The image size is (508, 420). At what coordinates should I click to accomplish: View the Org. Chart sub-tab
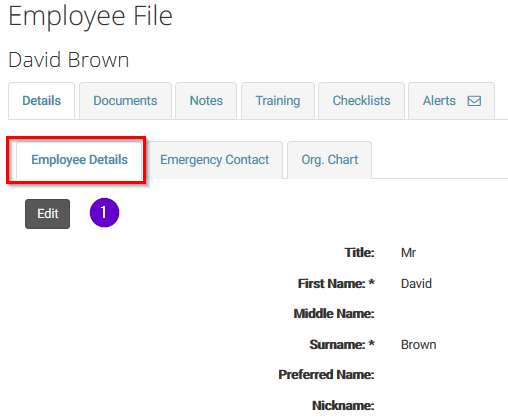[330, 160]
